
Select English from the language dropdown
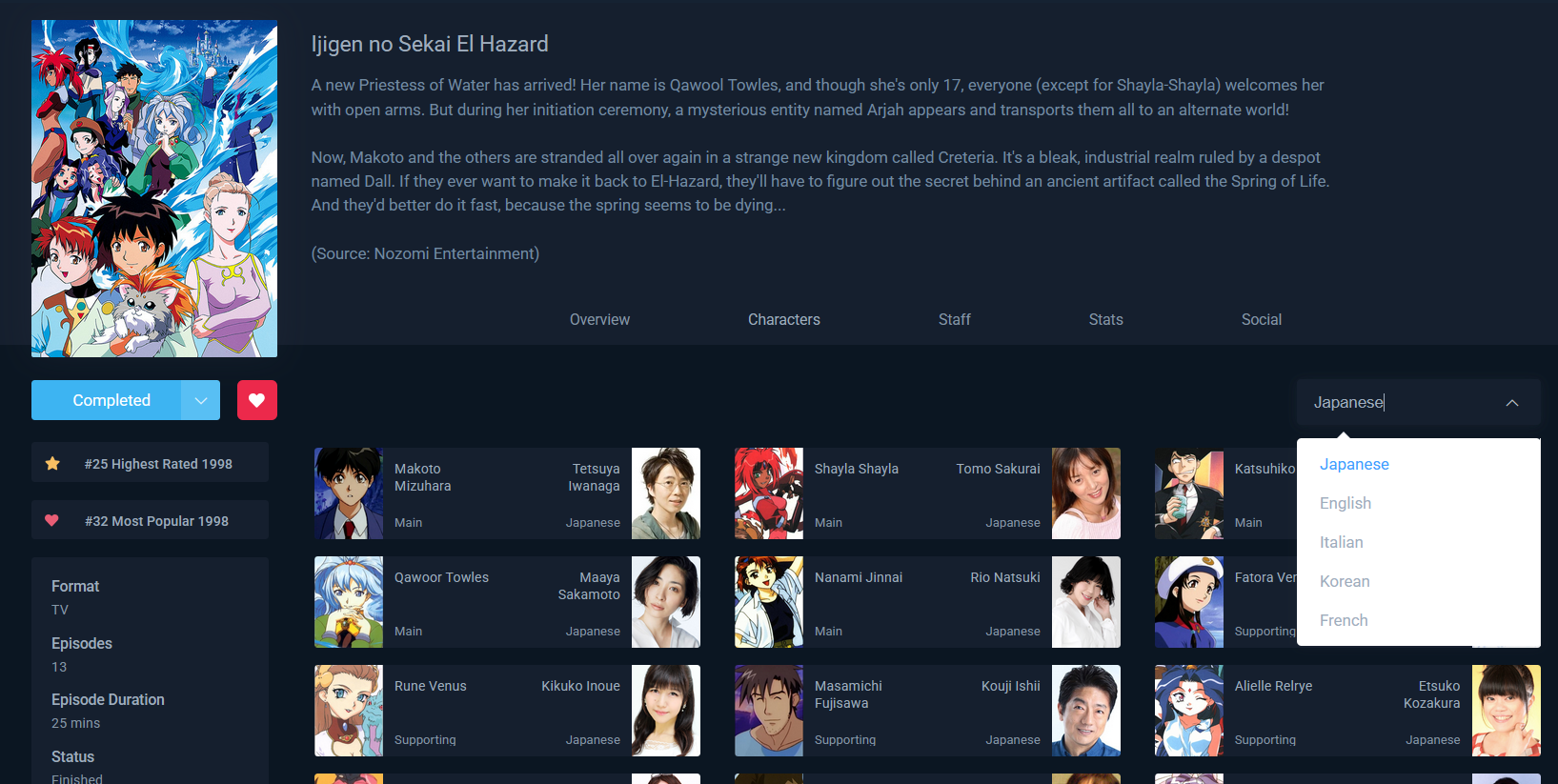(1345, 503)
